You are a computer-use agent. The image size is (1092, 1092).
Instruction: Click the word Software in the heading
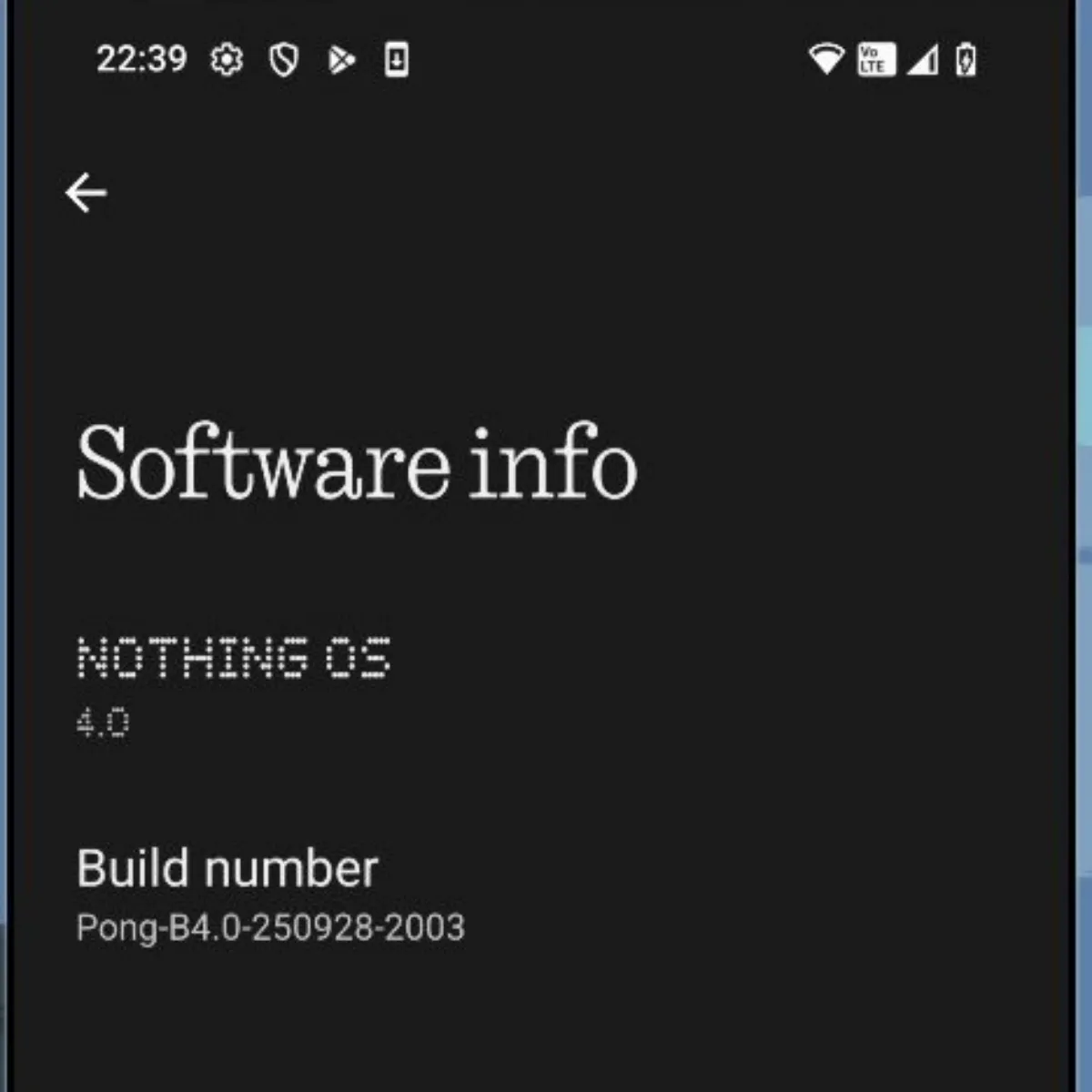coord(263,464)
